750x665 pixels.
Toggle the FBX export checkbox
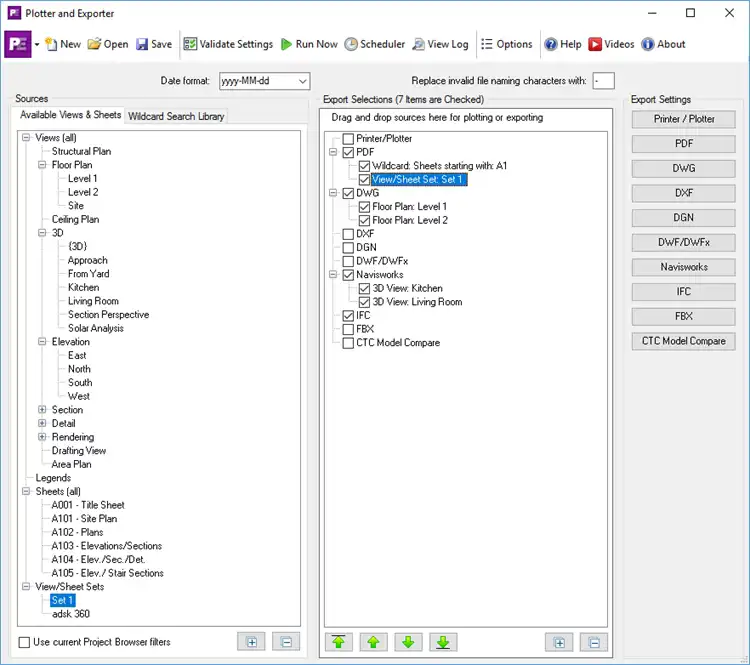348,329
